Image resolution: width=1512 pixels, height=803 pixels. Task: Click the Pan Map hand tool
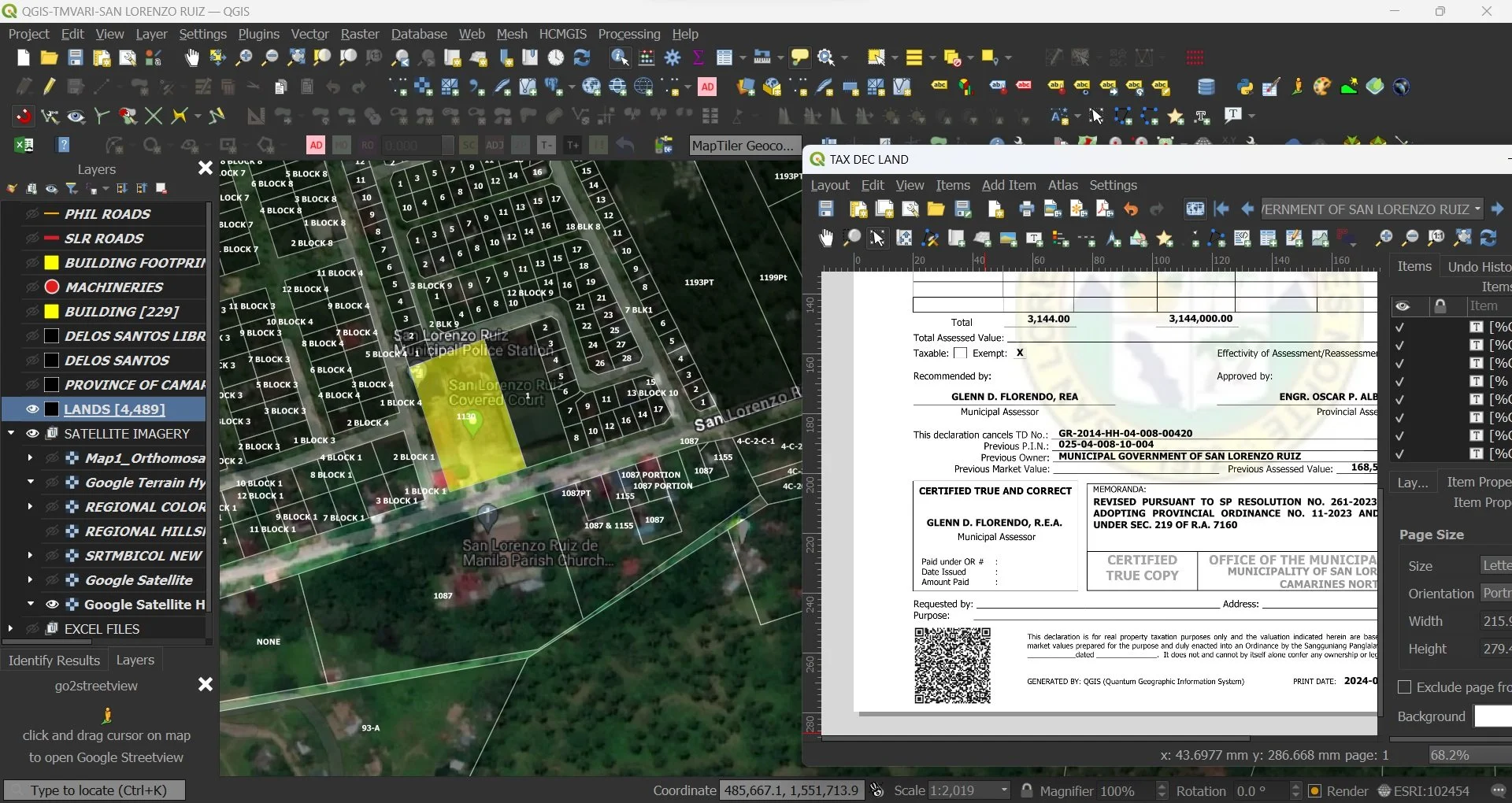[191, 57]
